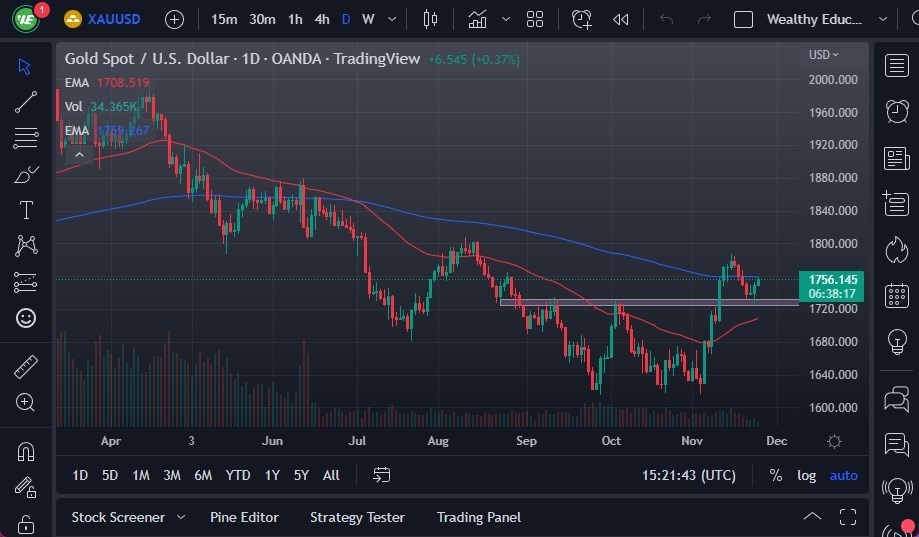Toggle the percent scale option
The height and width of the screenshot is (537, 919).
coord(775,475)
